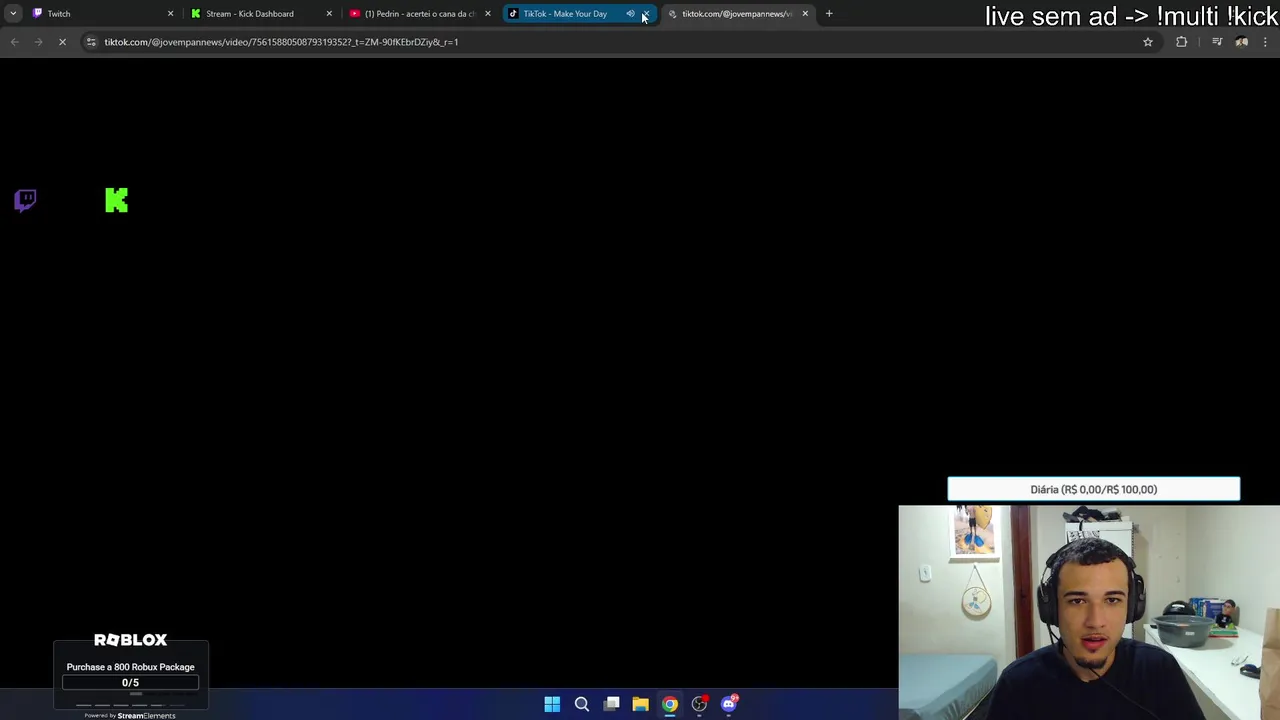This screenshot has height=720, width=1280.
Task: Click the live sem ad !multi !kick text
Action: (1131, 16)
